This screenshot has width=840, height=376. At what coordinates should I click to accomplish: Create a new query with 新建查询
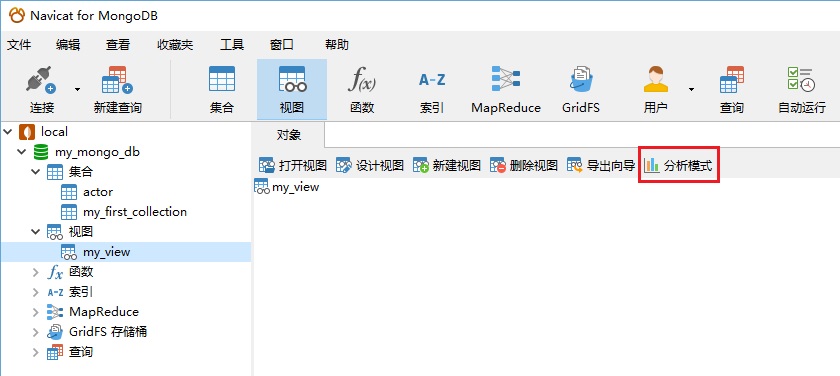tap(117, 89)
